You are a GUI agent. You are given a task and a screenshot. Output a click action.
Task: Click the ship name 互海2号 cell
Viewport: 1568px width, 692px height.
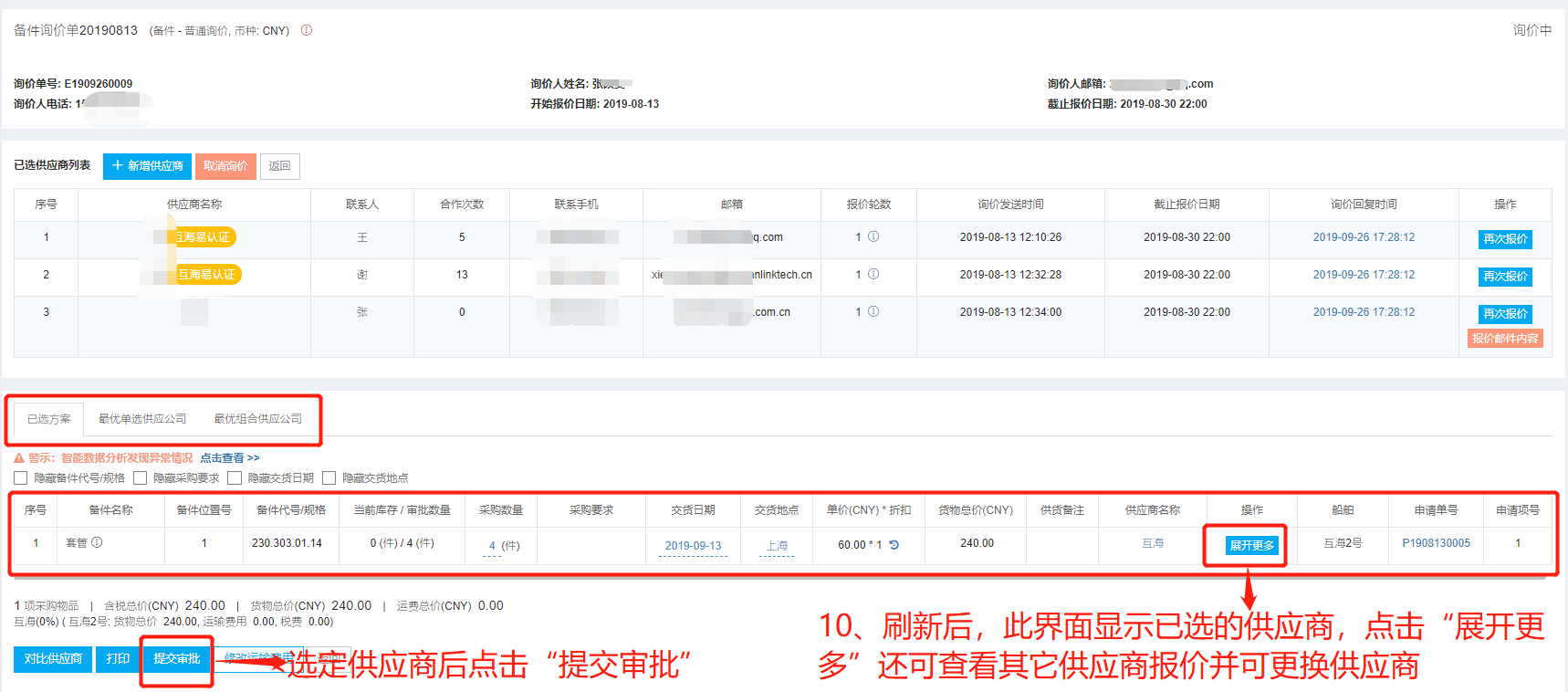point(1343,543)
